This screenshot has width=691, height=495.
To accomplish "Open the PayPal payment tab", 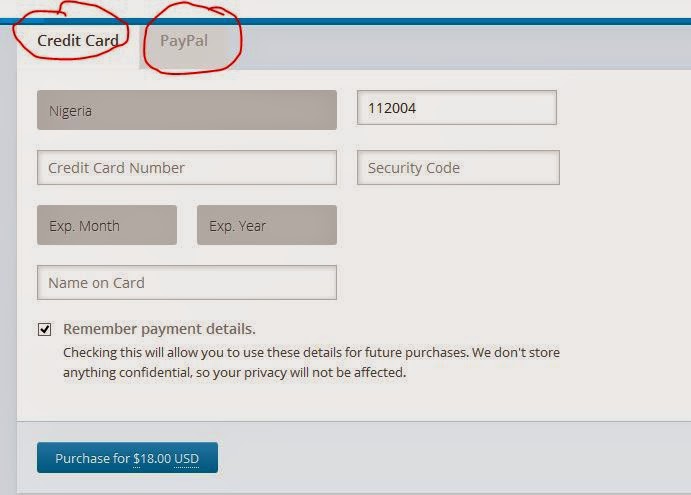I will tap(185, 42).
